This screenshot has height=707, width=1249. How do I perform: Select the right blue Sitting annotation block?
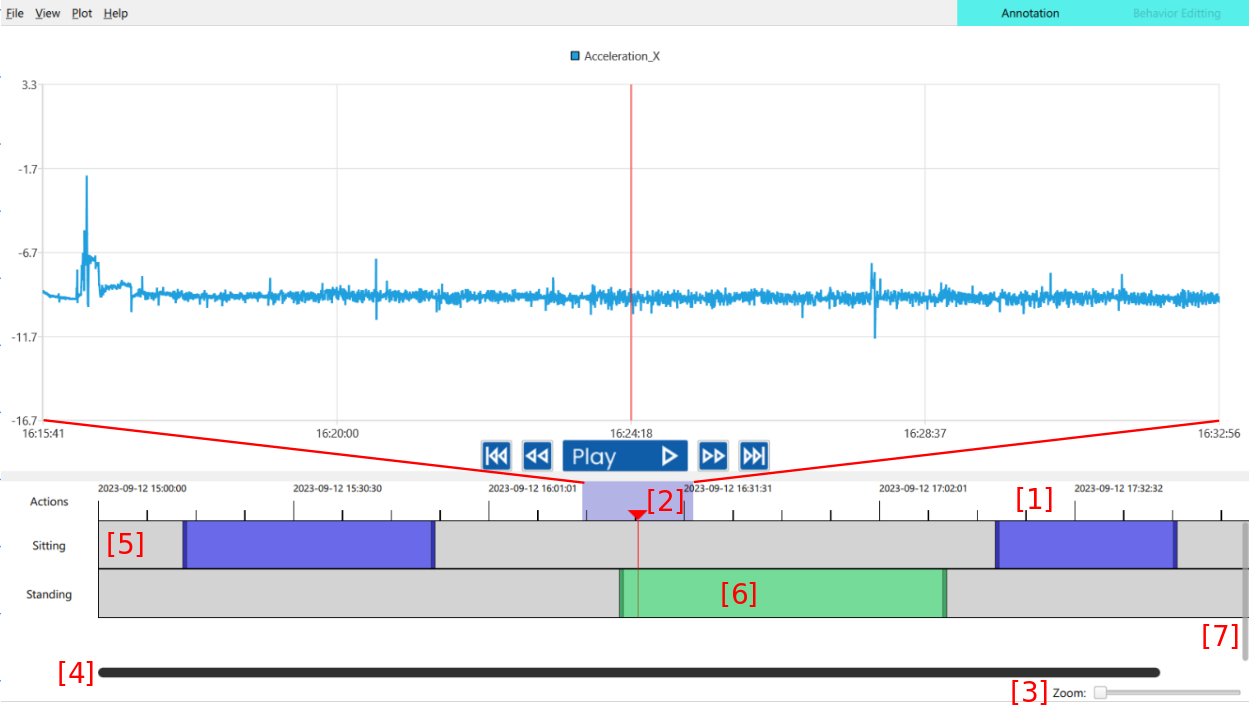click(1085, 544)
